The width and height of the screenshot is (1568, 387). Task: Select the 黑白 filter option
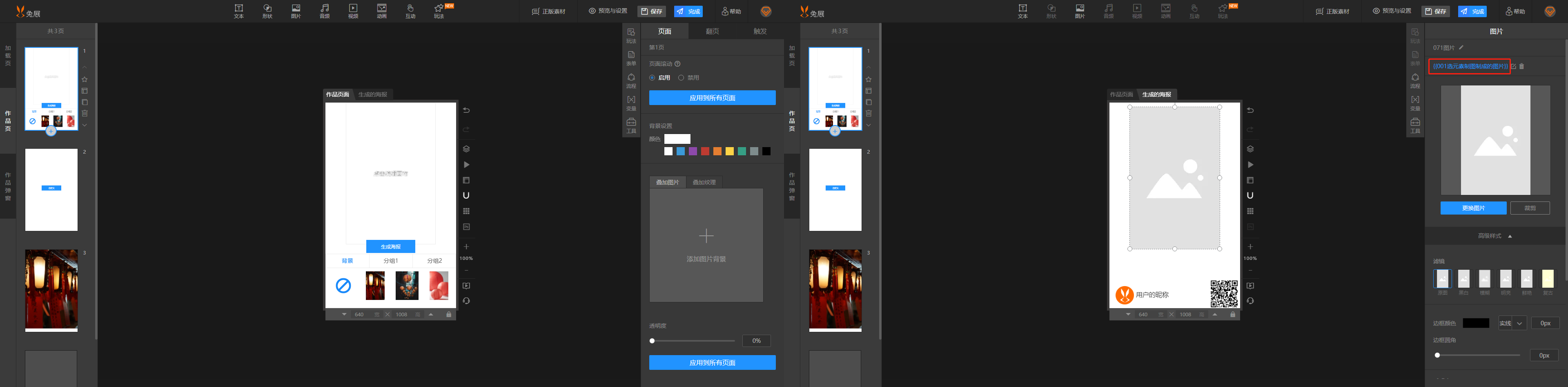1464,282
